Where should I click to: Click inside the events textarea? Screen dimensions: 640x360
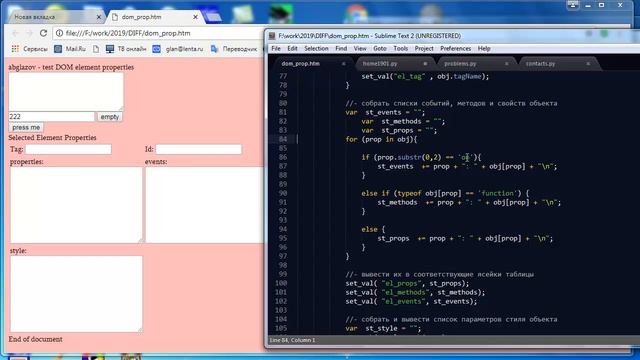(204, 204)
